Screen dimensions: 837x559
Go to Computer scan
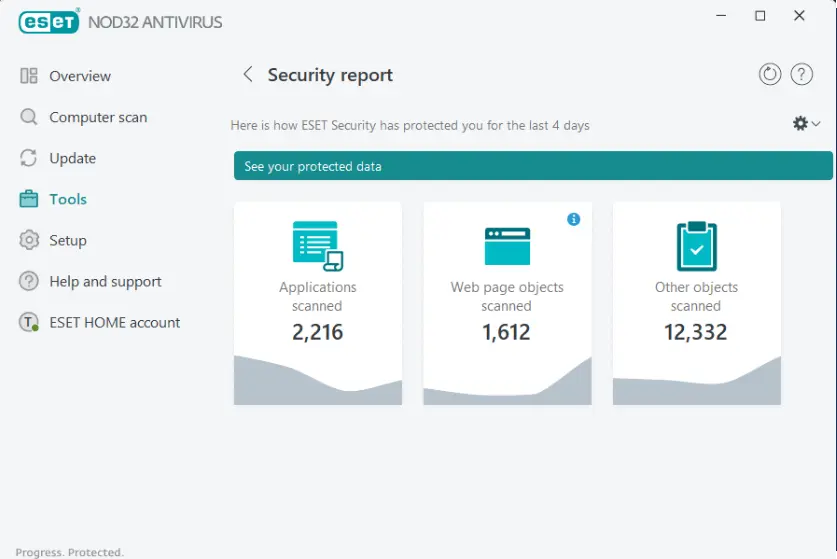(97, 117)
